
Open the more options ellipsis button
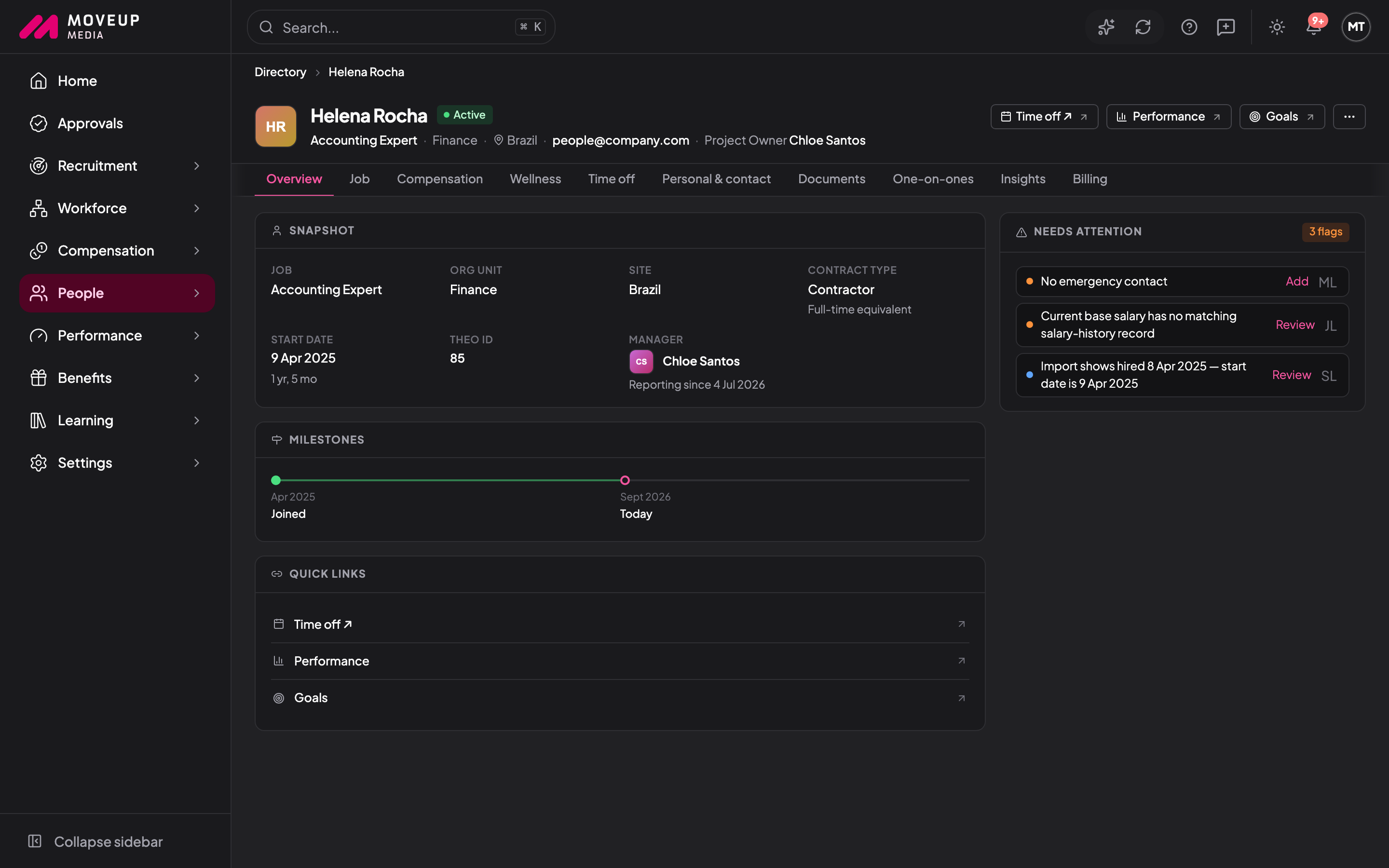pos(1349,117)
